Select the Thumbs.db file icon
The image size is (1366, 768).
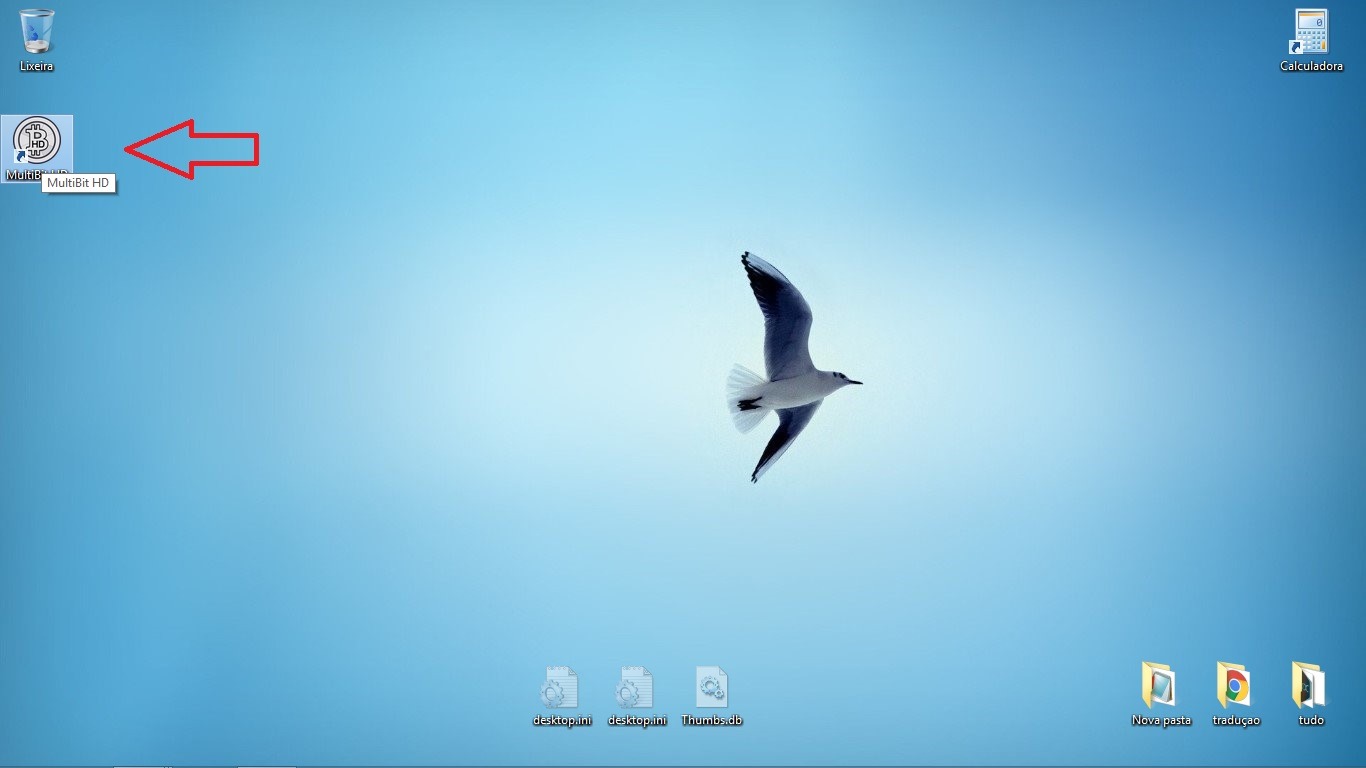click(x=712, y=688)
